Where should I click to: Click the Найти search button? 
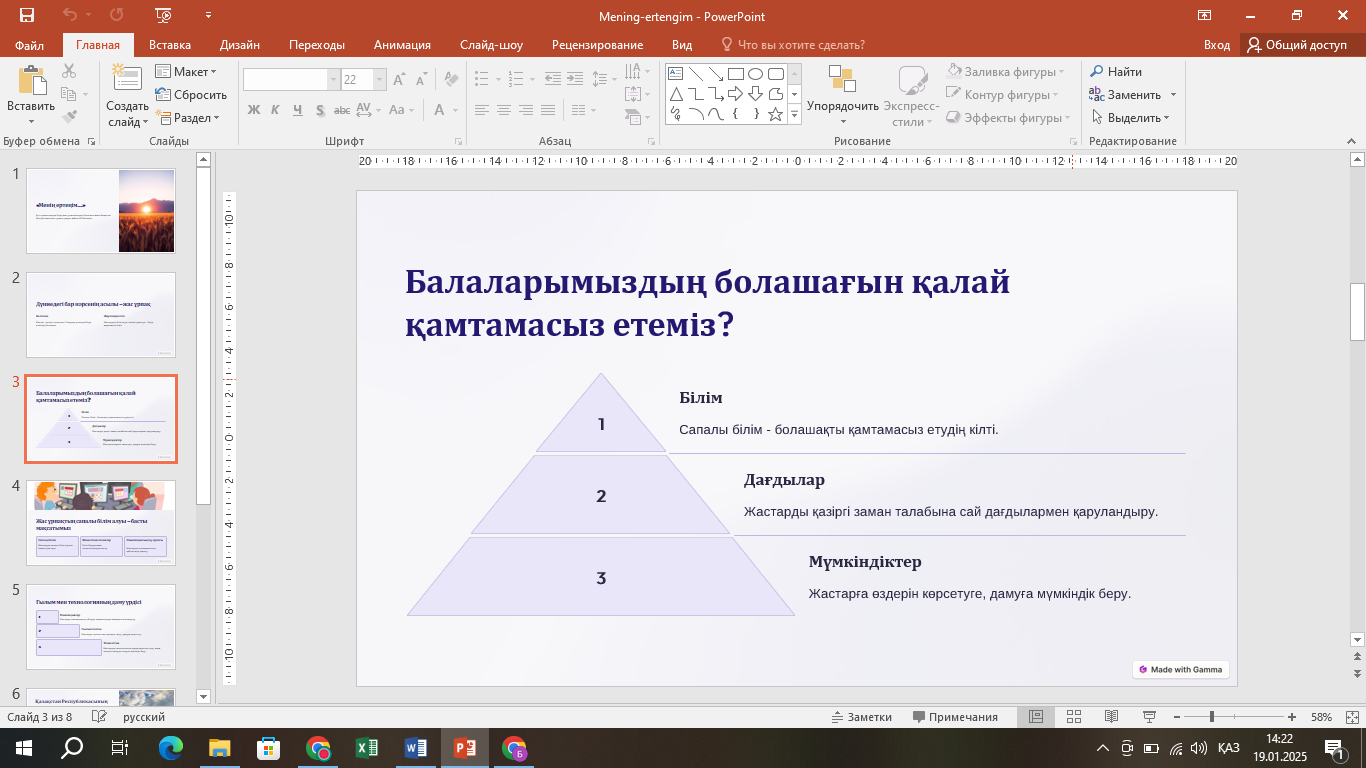1116,72
